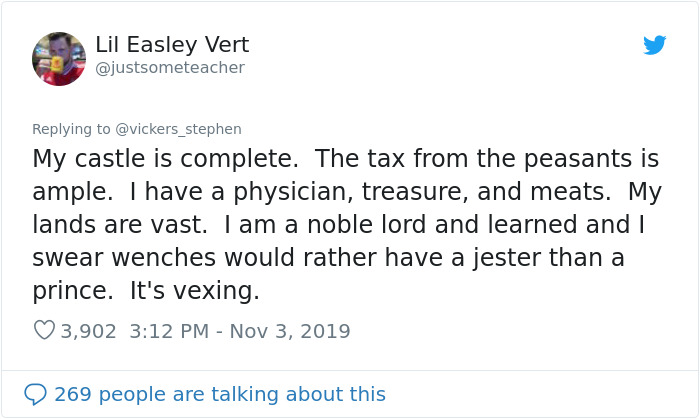Open "269 people are talking about this"
Screen dimensions: 700x419
coord(219,394)
